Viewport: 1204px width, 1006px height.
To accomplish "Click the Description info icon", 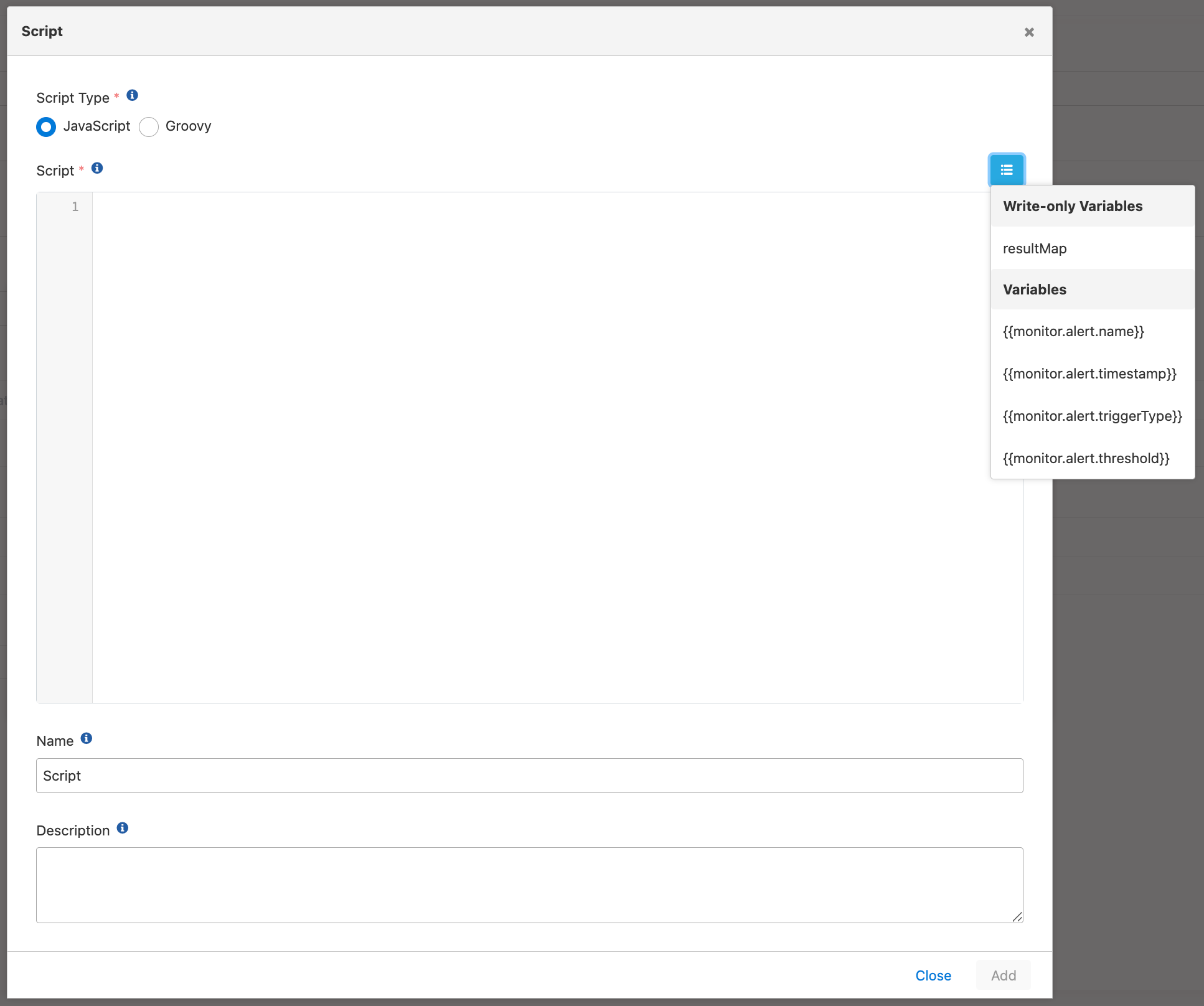I will (123, 828).
